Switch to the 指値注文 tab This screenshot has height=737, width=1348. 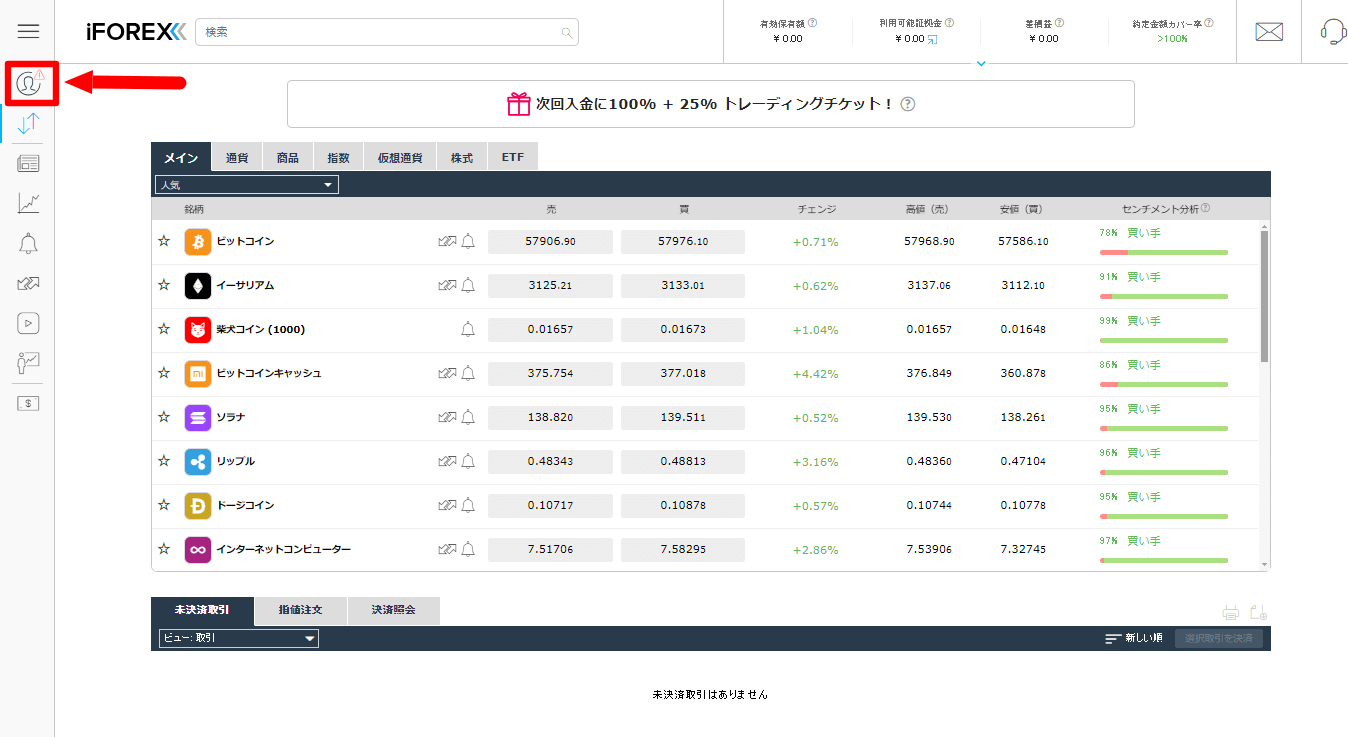(300, 609)
